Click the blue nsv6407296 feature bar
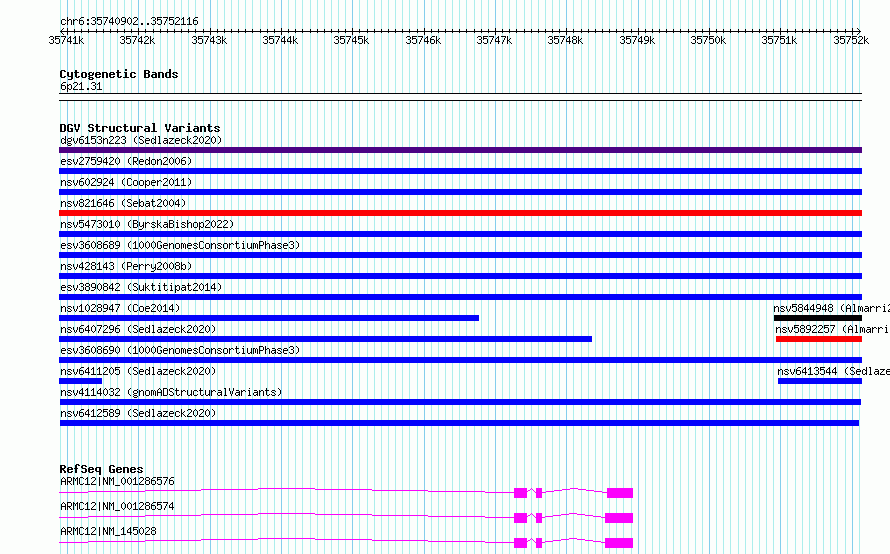The image size is (890, 554). point(325,339)
